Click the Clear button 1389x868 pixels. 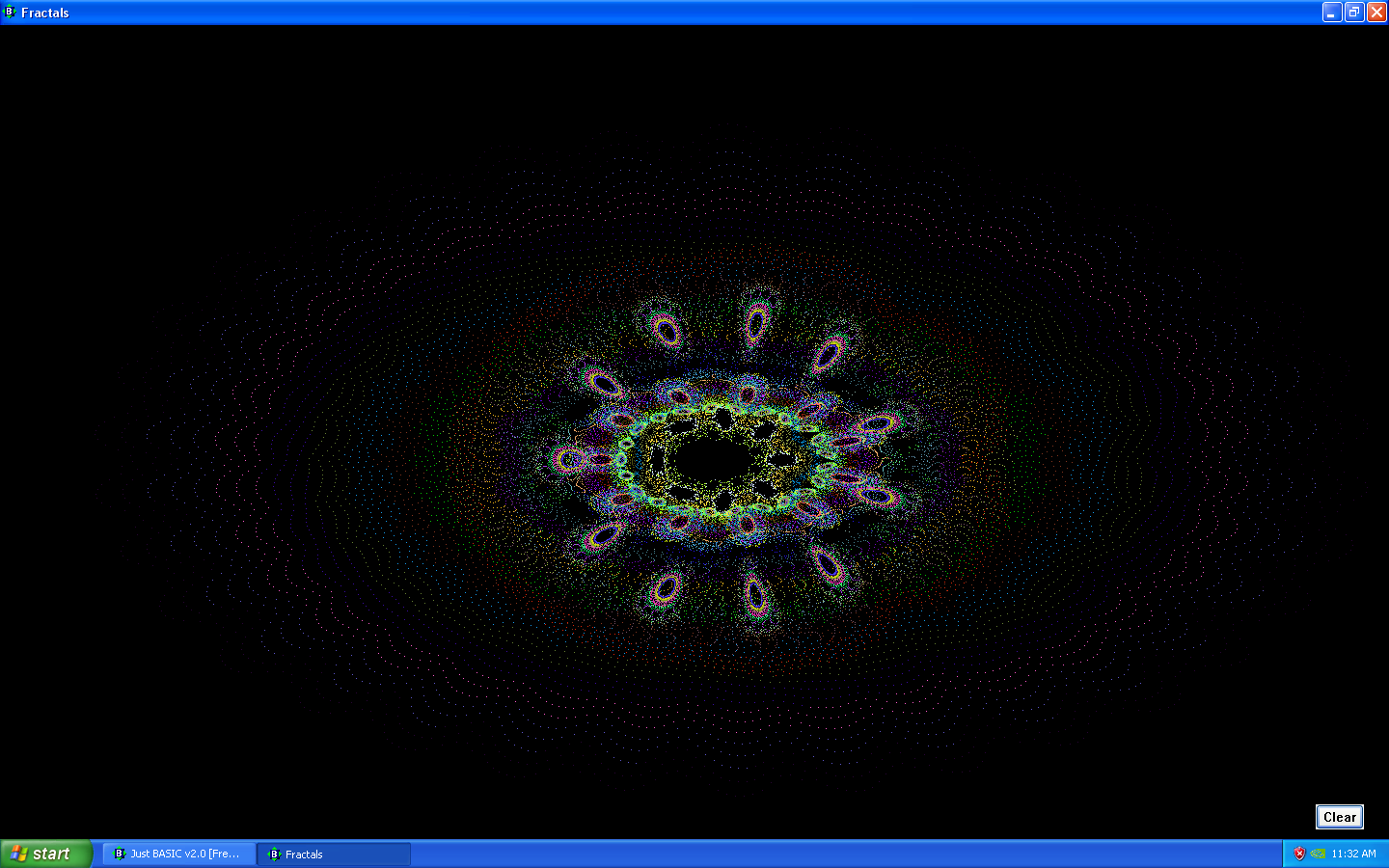(x=1340, y=817)
